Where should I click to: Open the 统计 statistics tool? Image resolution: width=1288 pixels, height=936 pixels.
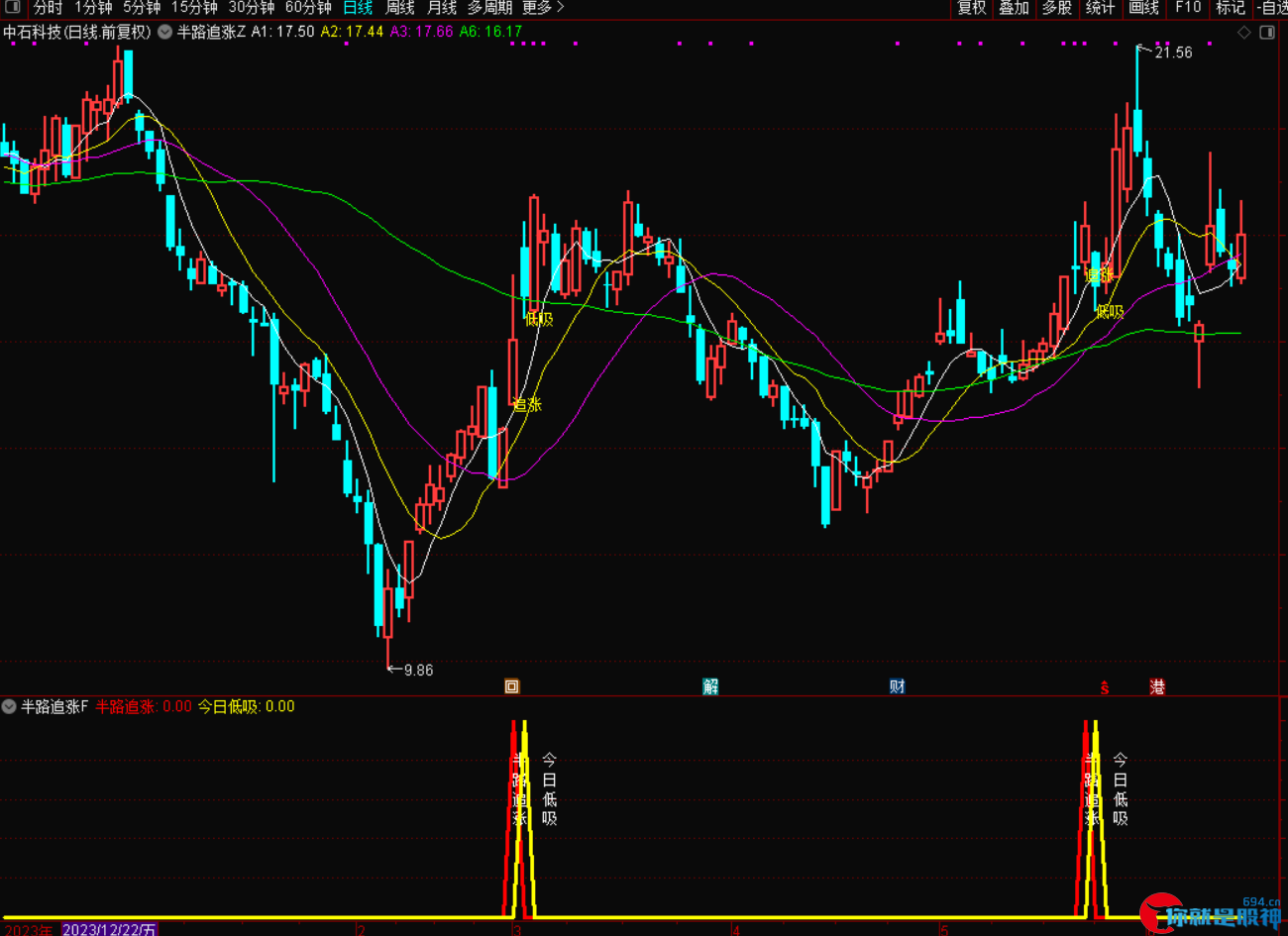(x=1100, y=8)
